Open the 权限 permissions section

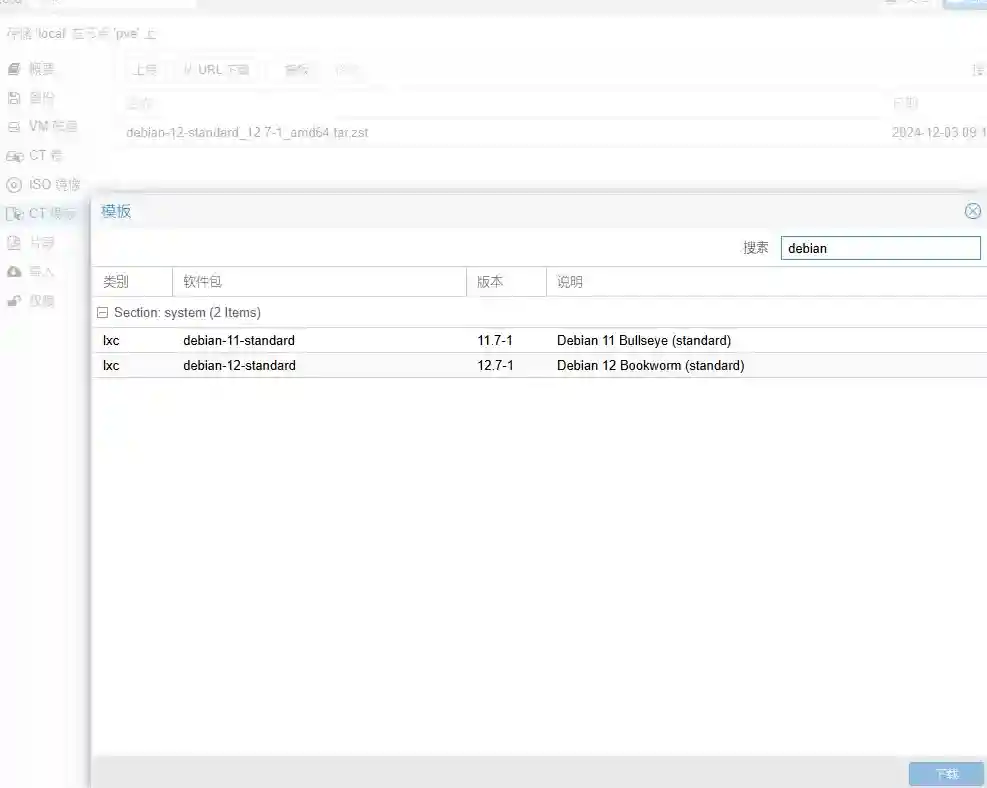(x=38, y=300)
